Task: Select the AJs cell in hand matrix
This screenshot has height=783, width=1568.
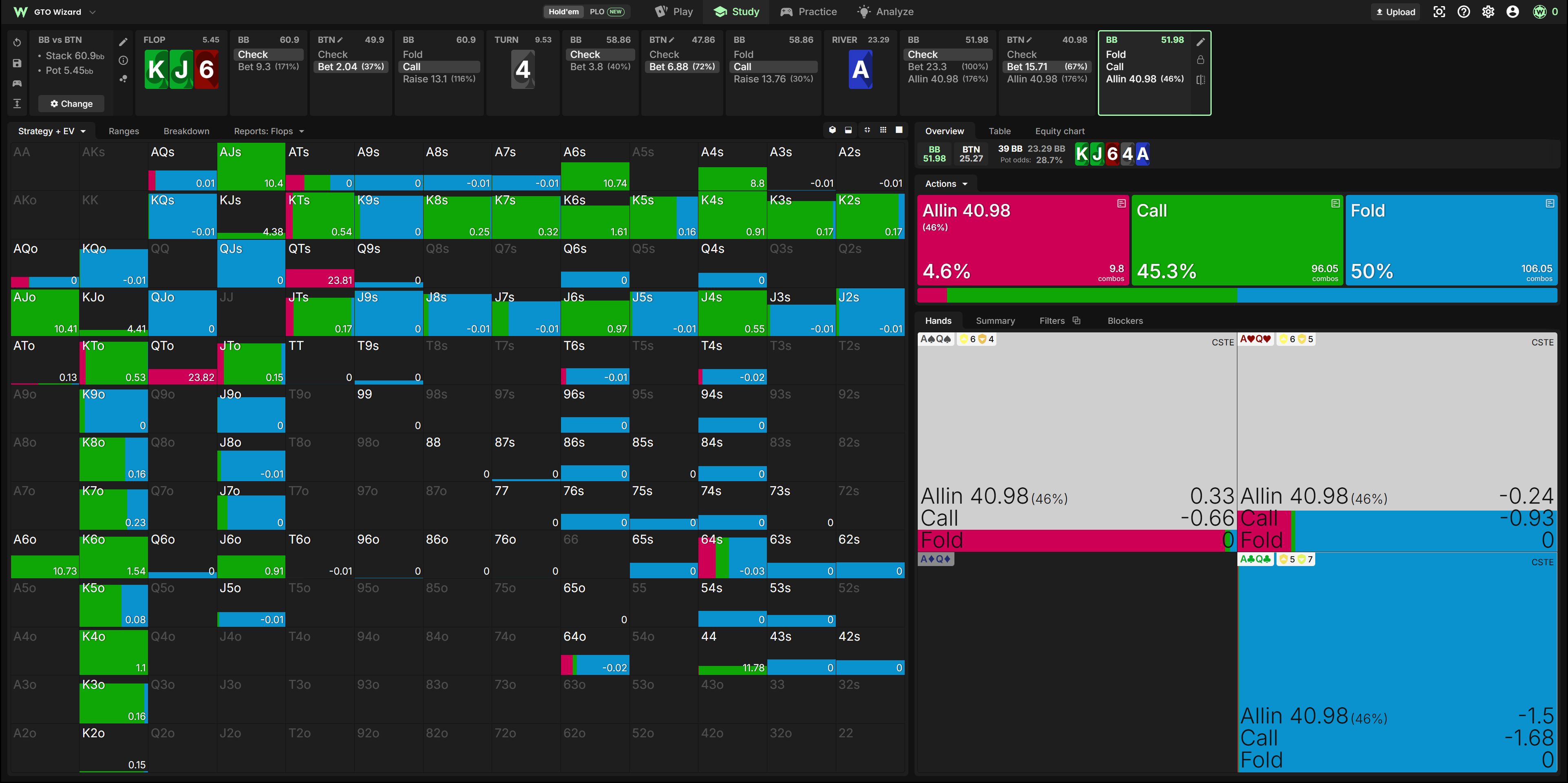Action: coord(251,166)
